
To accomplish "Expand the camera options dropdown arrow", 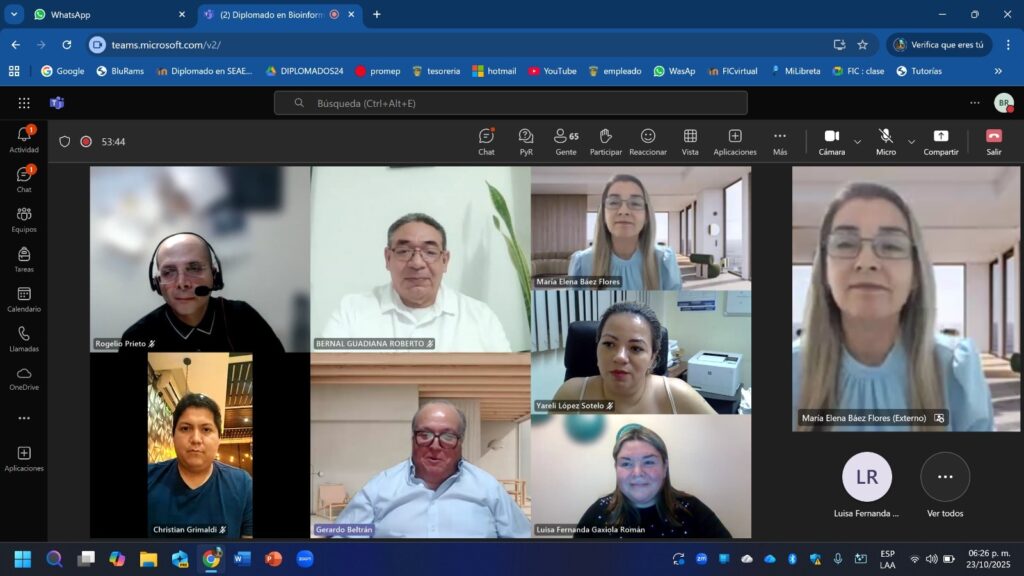I will (857, 142).
